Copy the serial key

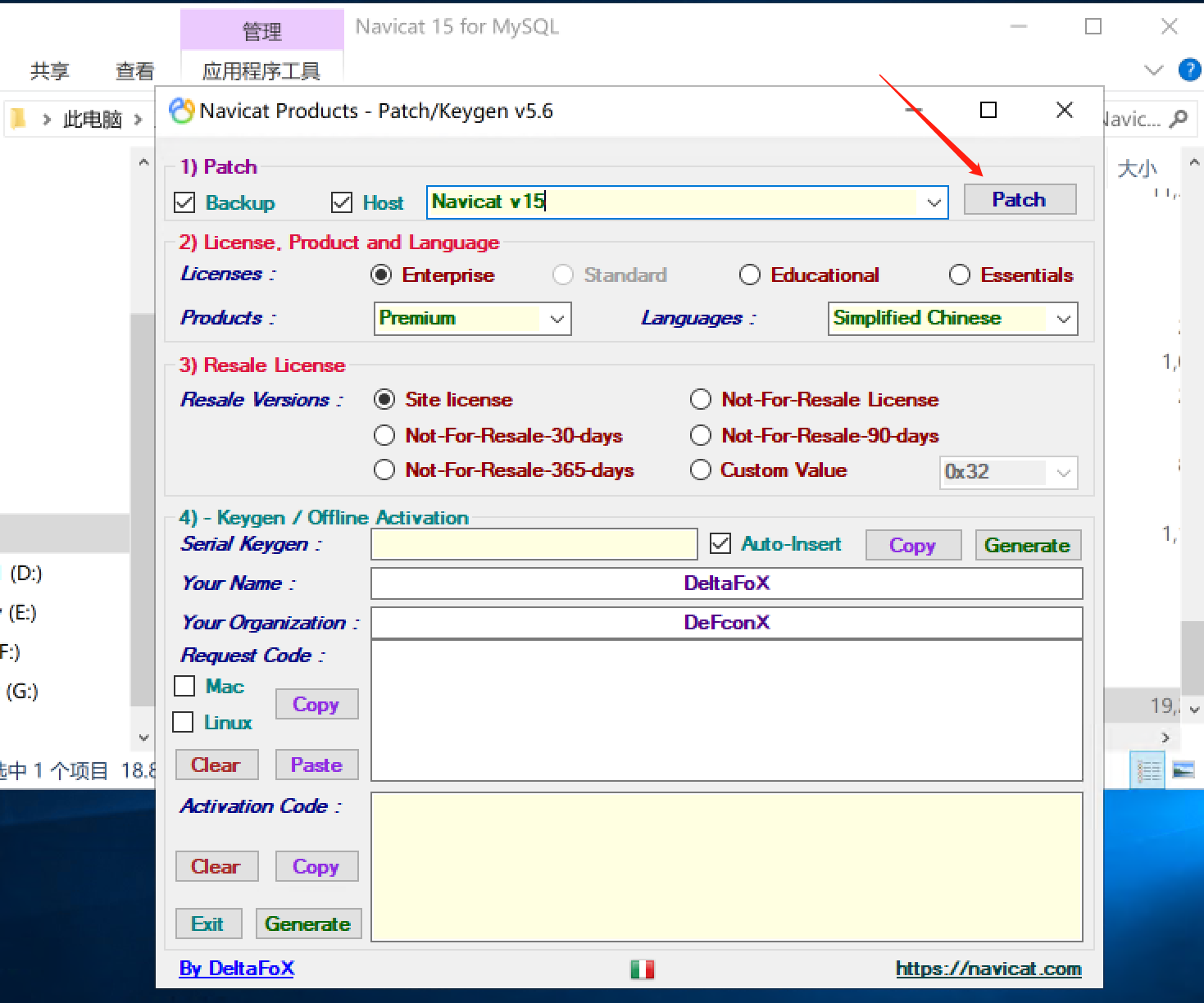click(913, 545)
